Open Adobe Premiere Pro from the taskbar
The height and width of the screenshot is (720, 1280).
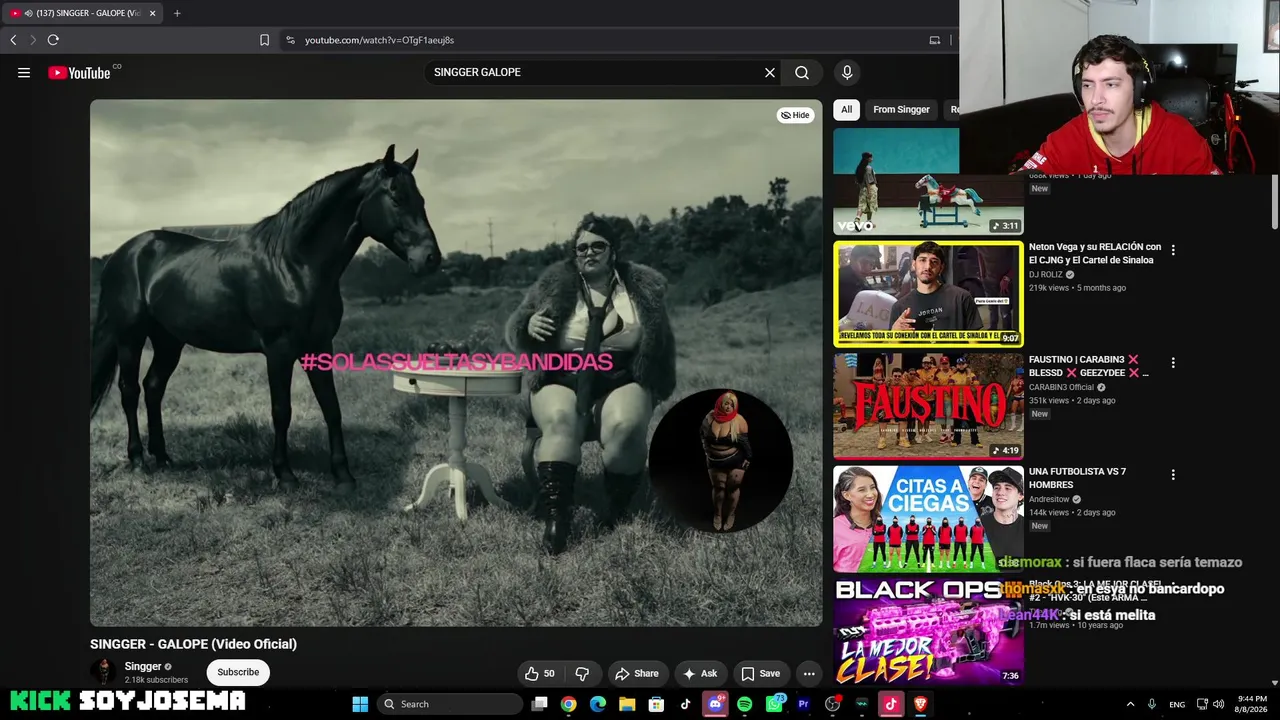pyautogui.click(x=803, y=704)
